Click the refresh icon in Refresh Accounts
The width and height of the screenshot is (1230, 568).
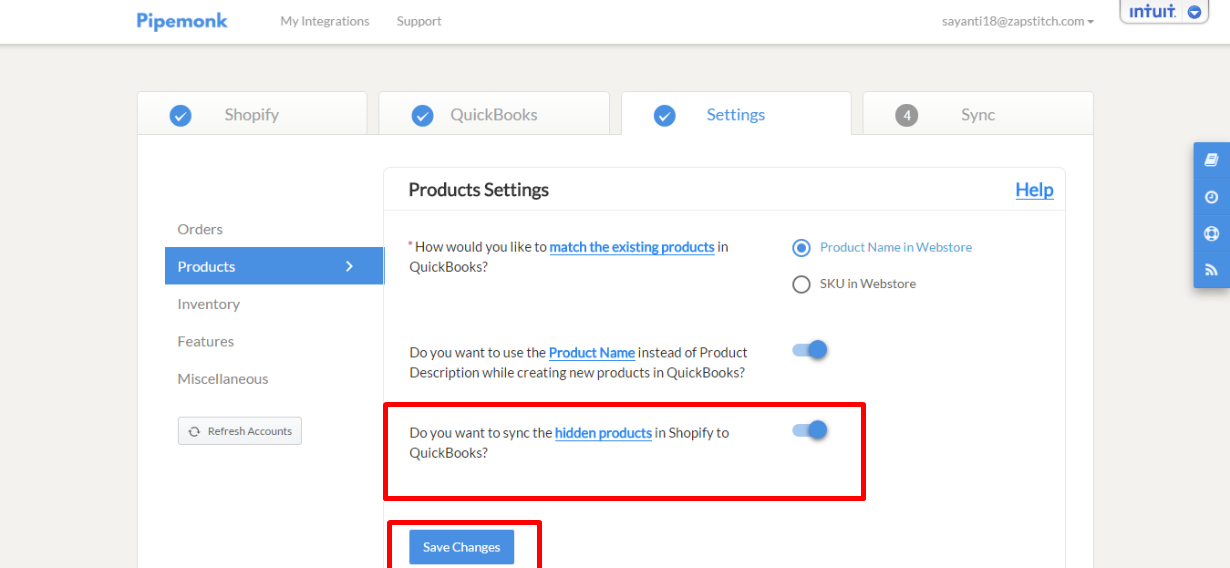194,432
